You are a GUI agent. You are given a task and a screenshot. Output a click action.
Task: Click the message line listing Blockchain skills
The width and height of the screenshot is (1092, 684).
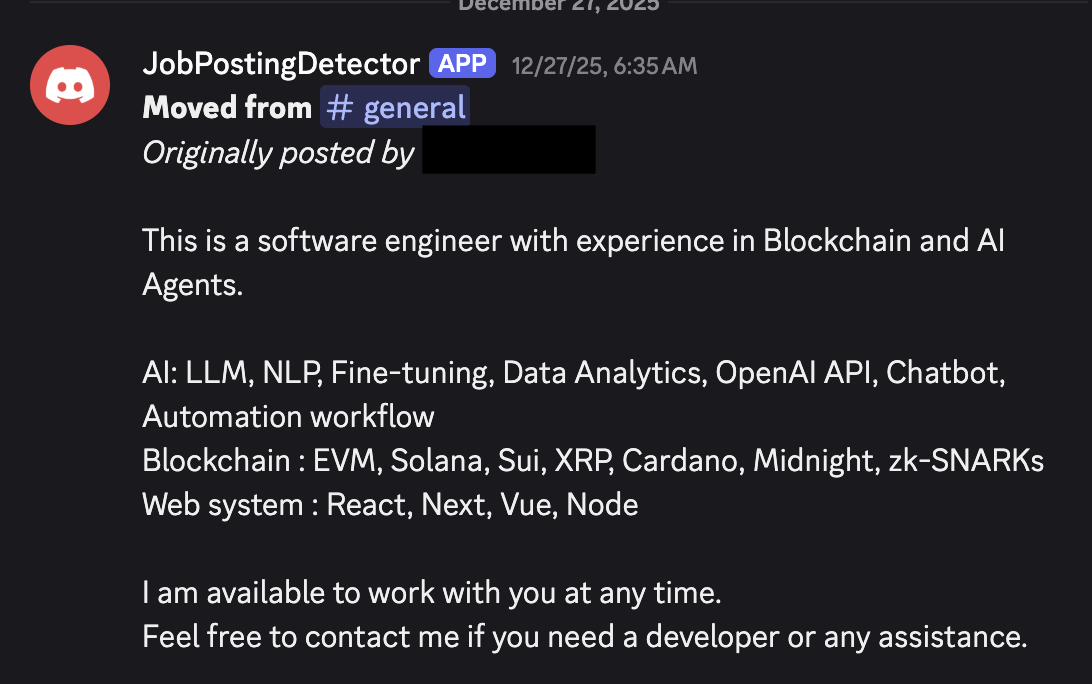click(x=593, y=460)
